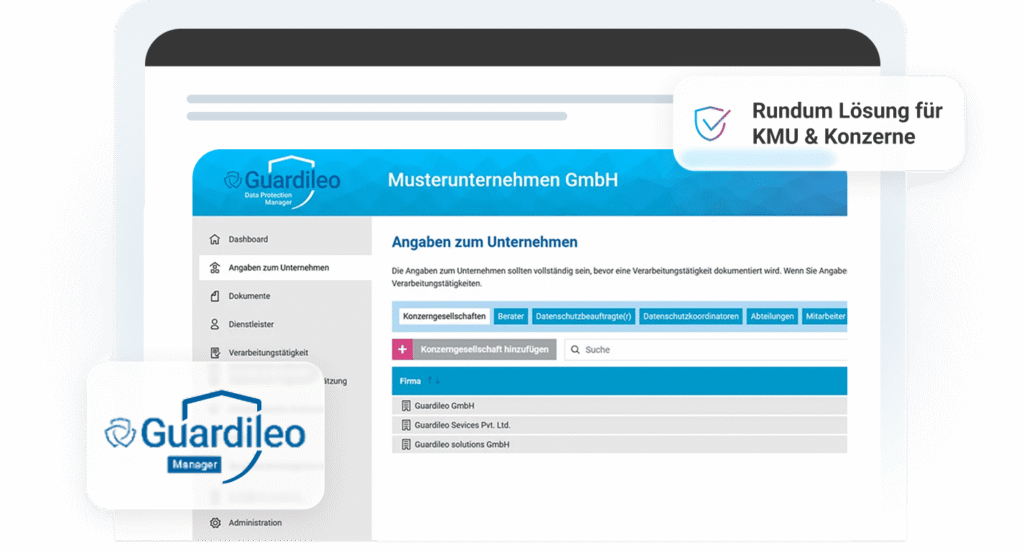
Task: Click the pink plus icon
Action: point(402,349)
